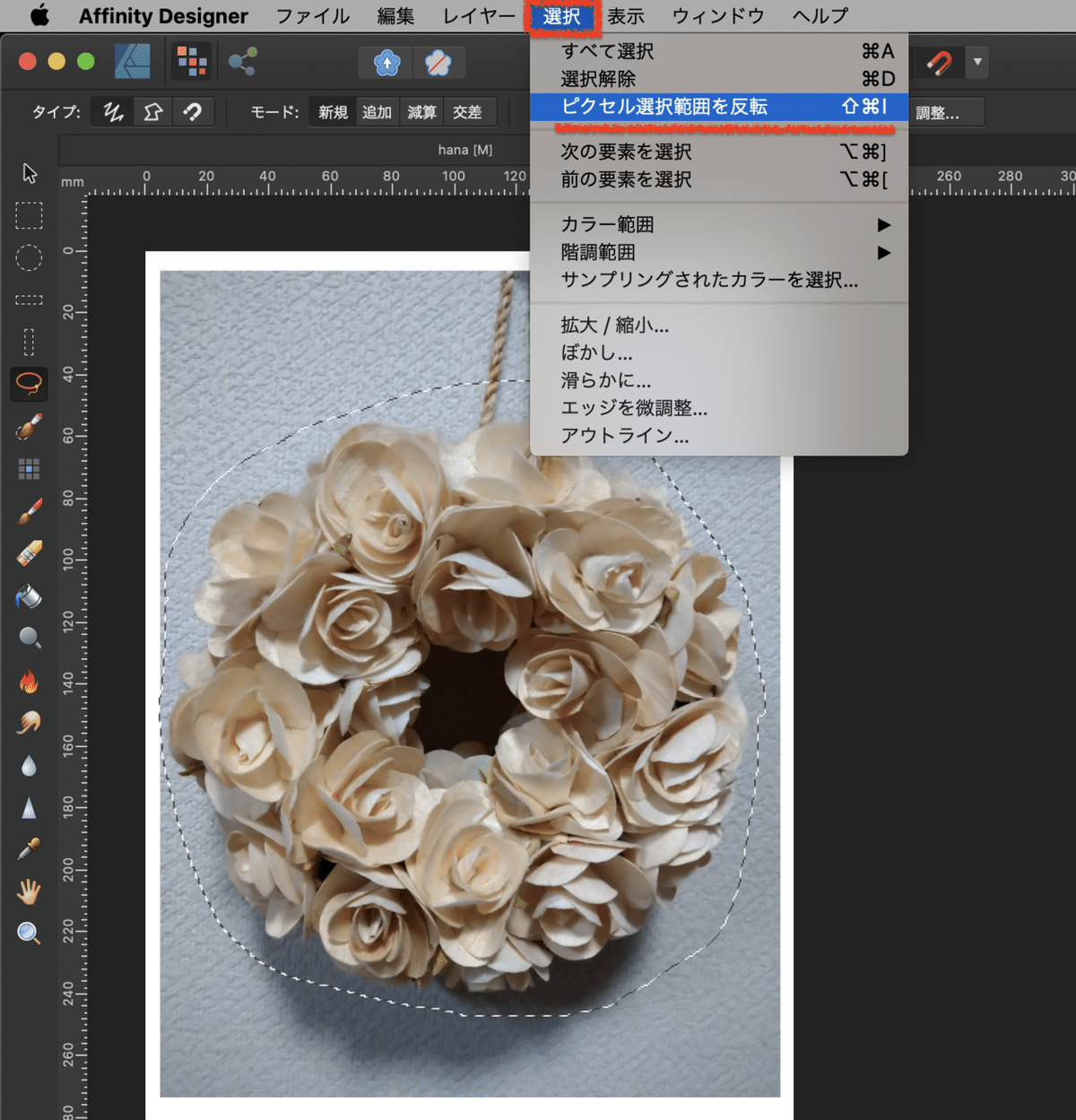The width and height of the screenshot is (1076, 1120).
Task: Open the 編集 menu
Action: click(395, 16)
